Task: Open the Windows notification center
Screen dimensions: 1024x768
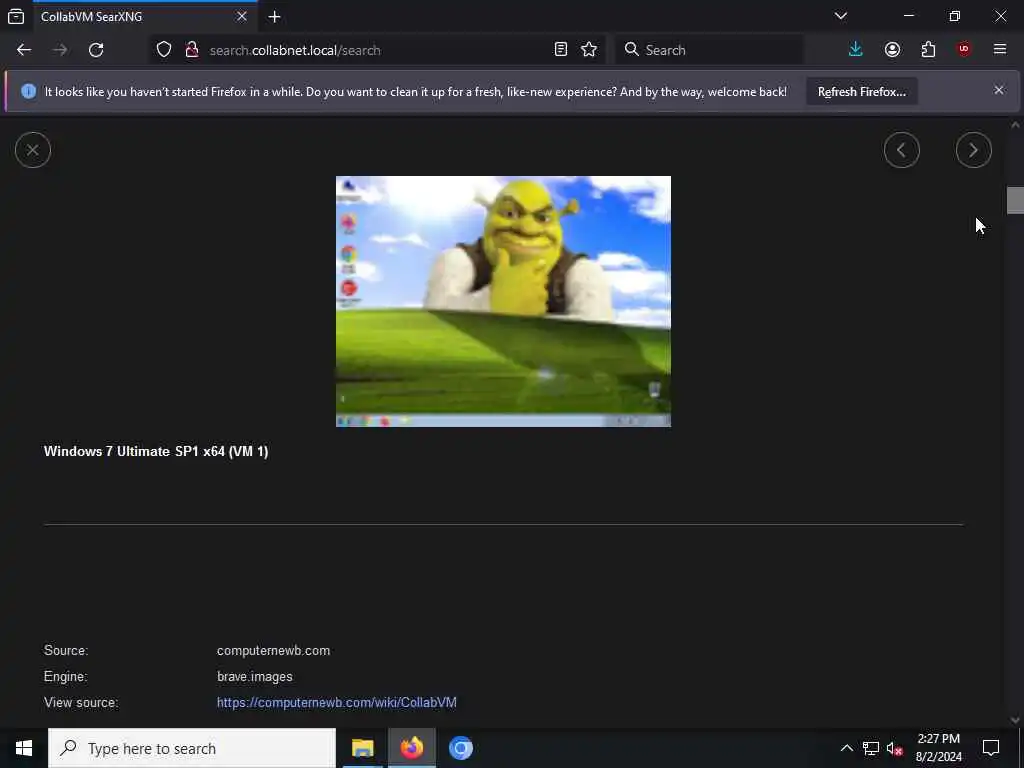Action: [991, 748]
